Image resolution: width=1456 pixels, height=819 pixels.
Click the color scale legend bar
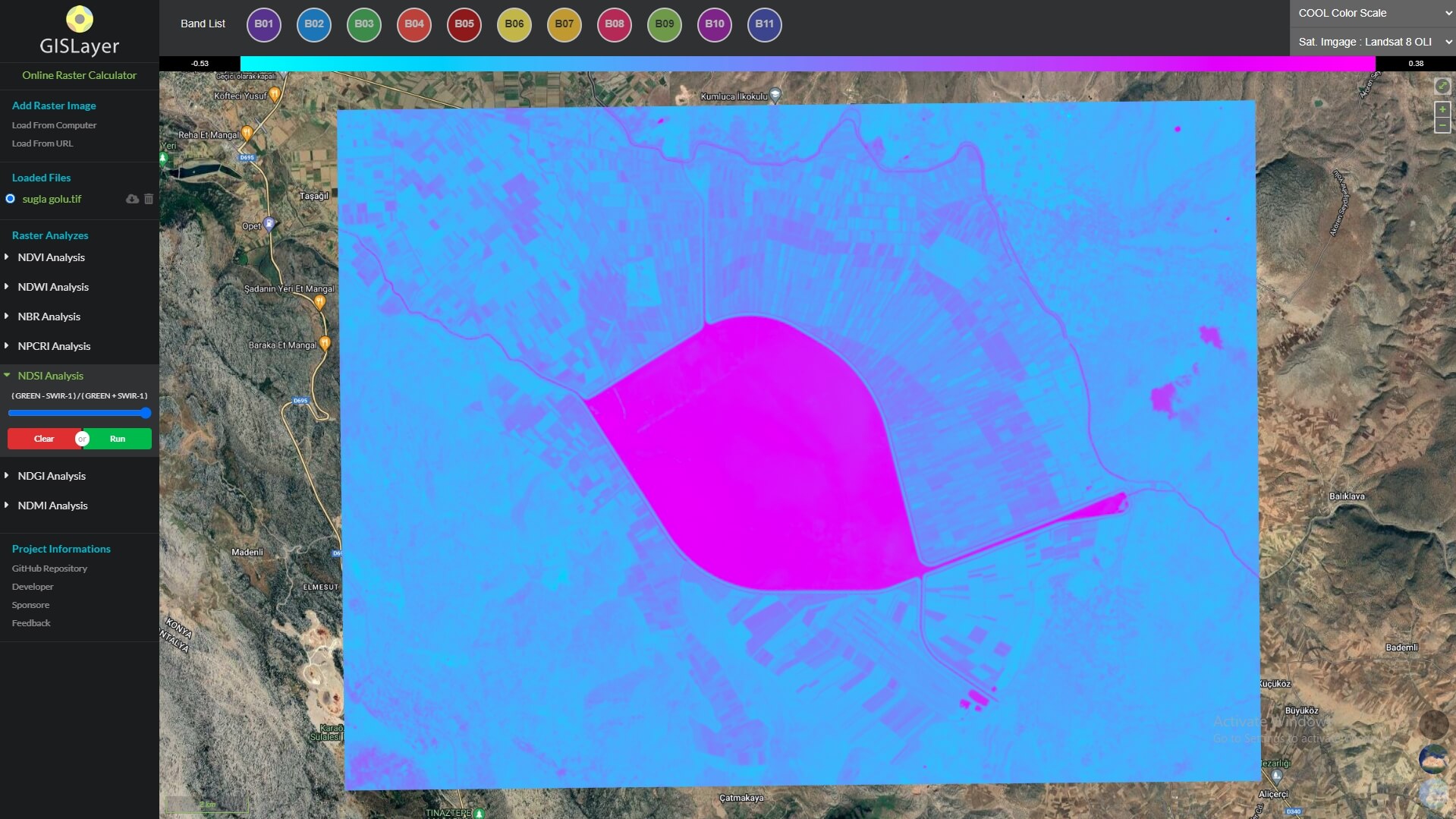pos(807,63)
